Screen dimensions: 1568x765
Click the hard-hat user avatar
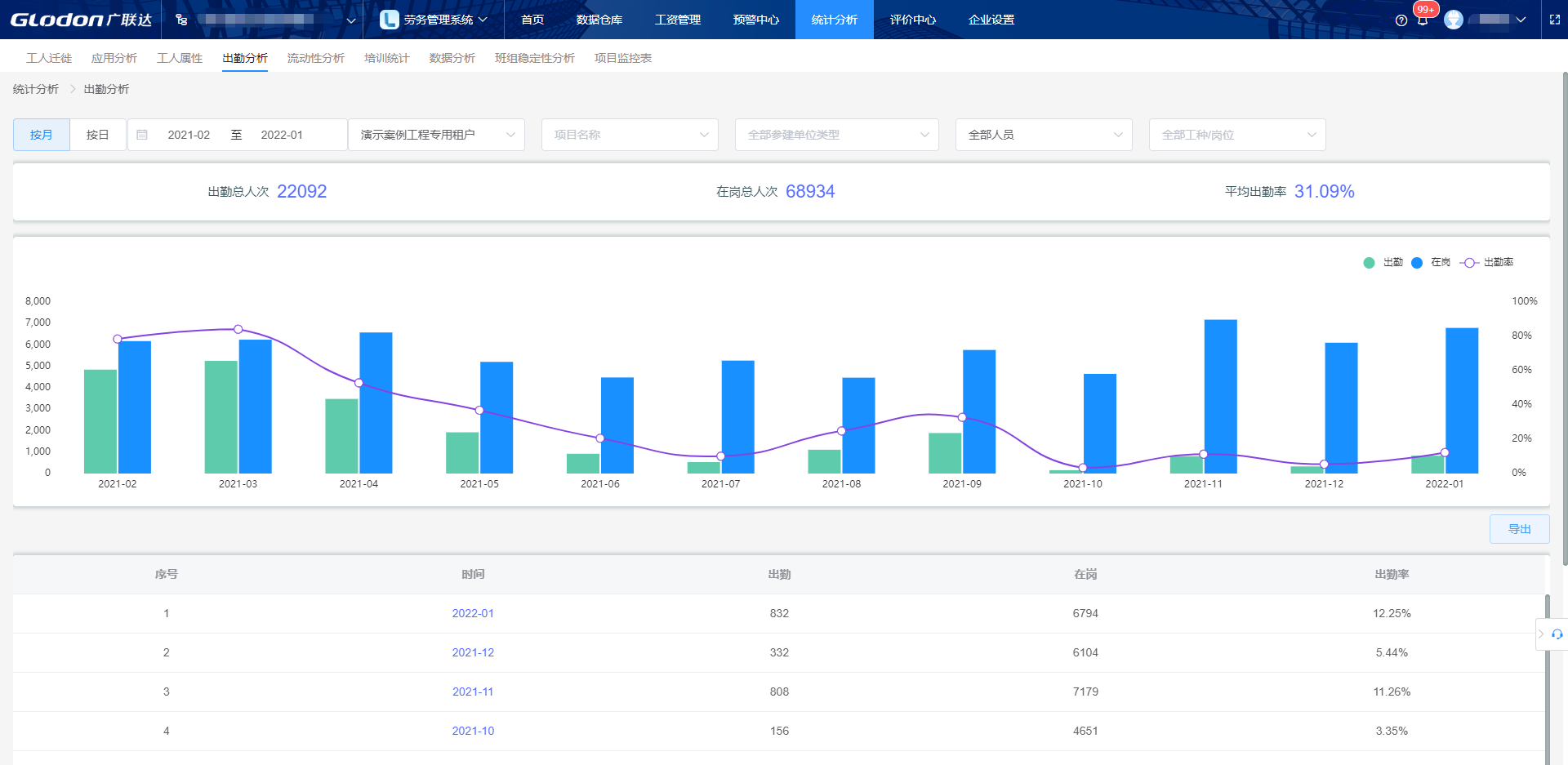click(1454, 20)
